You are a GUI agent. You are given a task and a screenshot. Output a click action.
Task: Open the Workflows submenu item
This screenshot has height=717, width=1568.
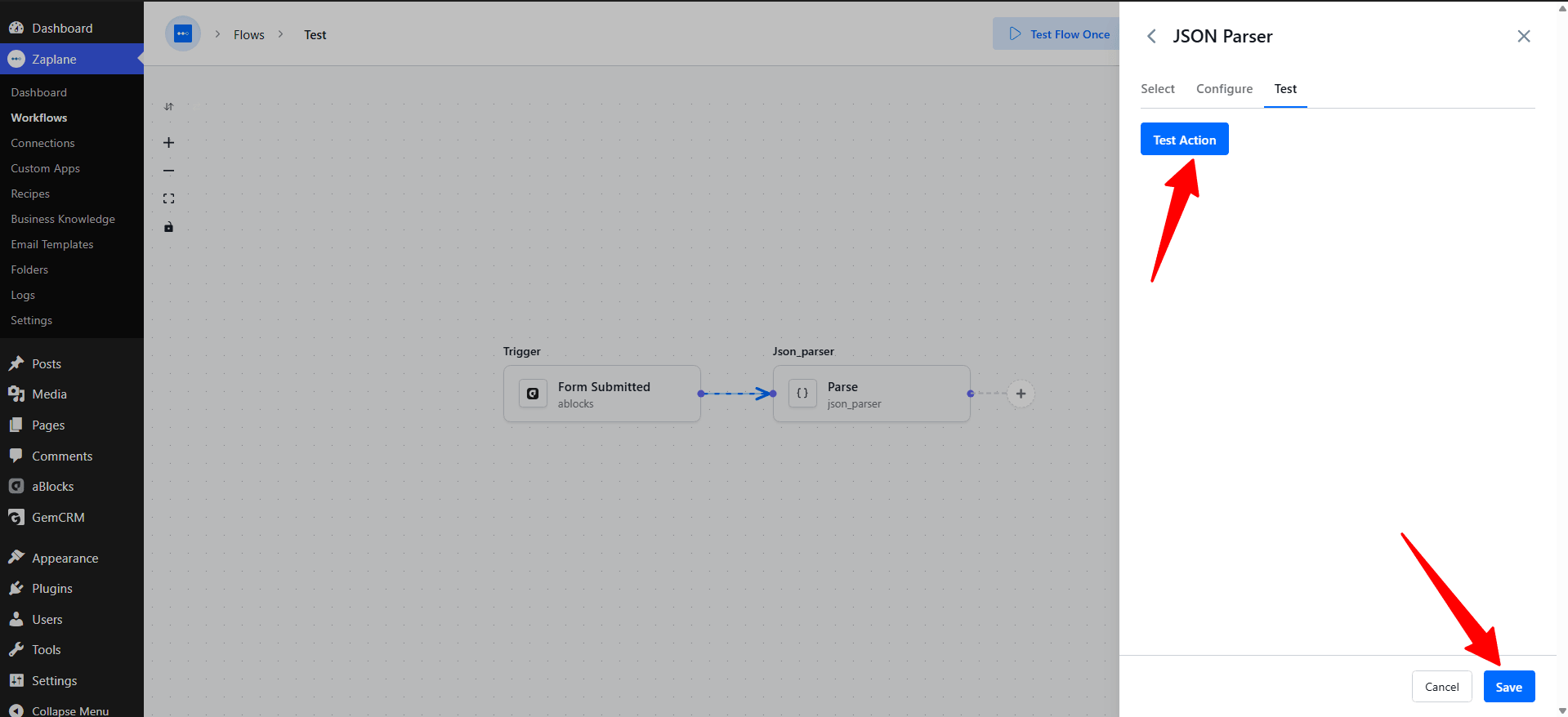coord(39,118)
